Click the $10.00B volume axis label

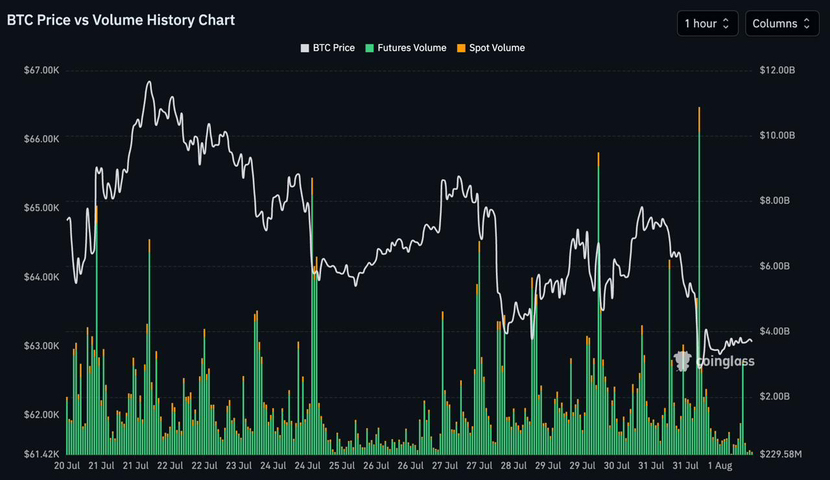[777, 135]
